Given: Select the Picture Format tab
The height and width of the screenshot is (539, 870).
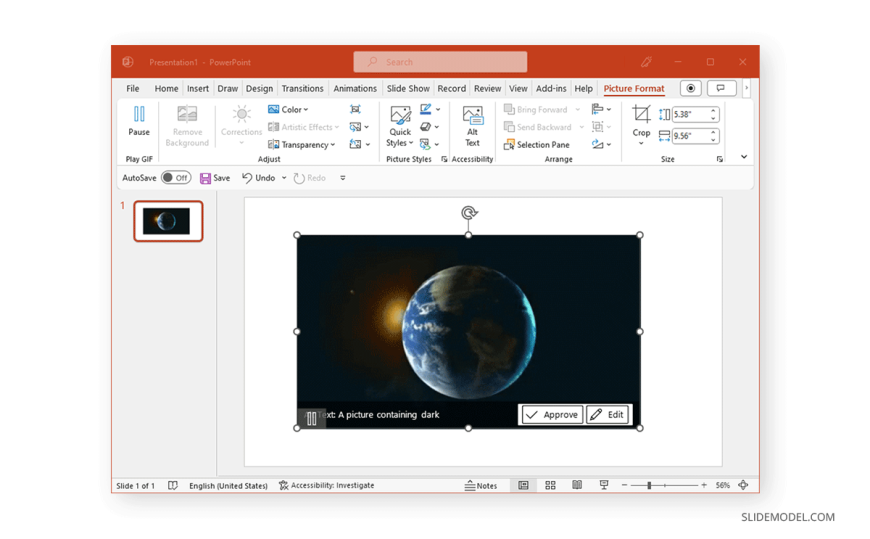Looking at the screenshot, I should tap(634, 88).
